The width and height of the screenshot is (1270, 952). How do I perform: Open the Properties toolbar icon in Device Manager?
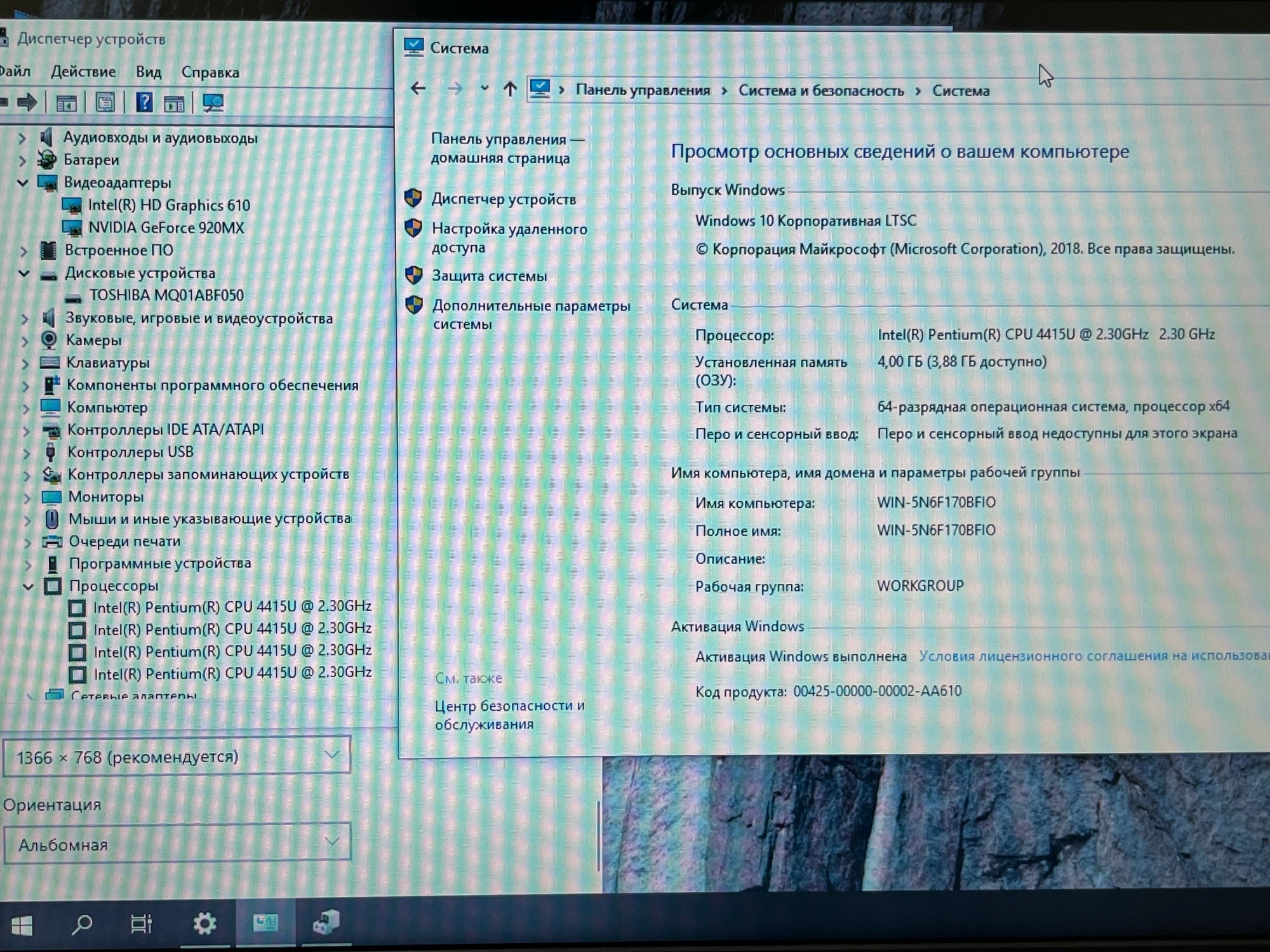point(105,103)
